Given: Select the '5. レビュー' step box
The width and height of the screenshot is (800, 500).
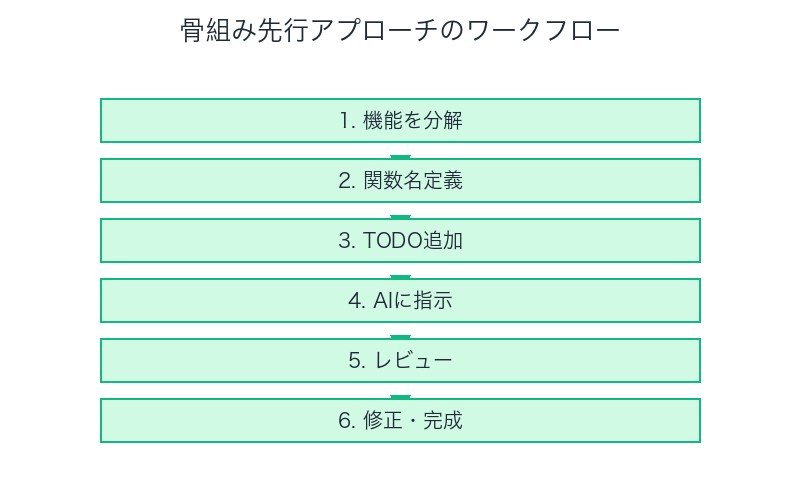Looking at the screenshot, I should (400, 361).
